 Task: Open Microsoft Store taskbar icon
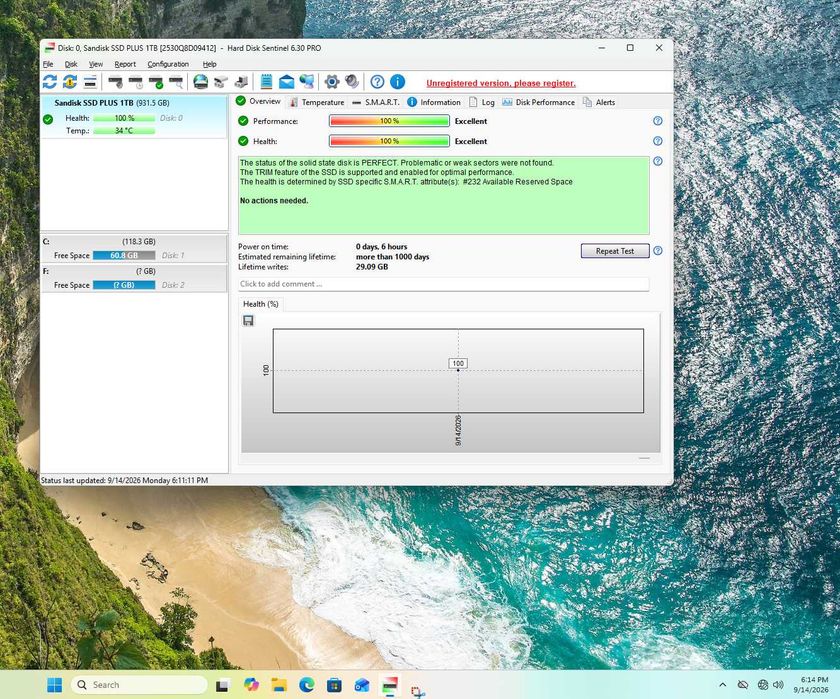coord(334,685)
